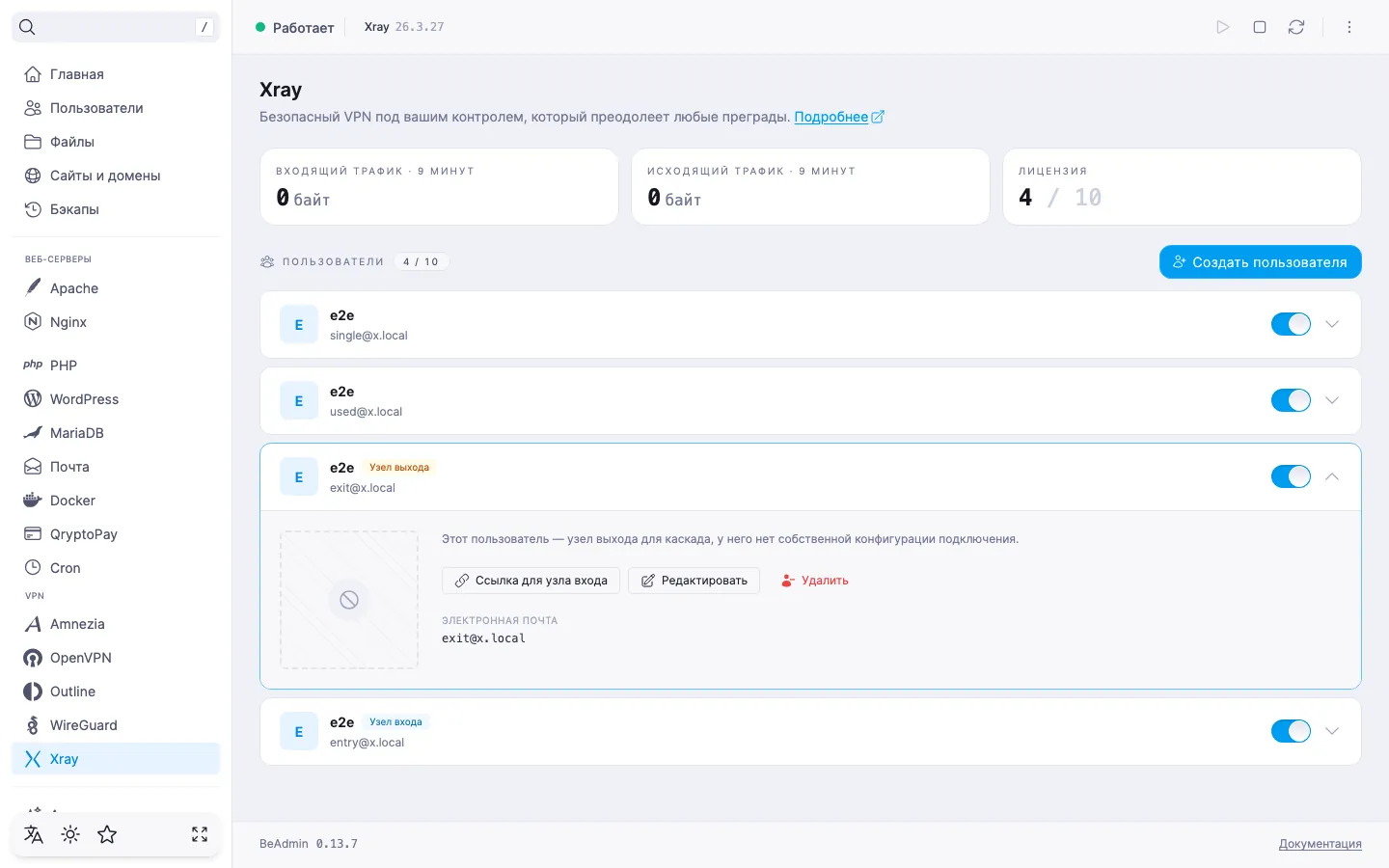
Task: Open WordPress menu item
Action: coord(116,398)
